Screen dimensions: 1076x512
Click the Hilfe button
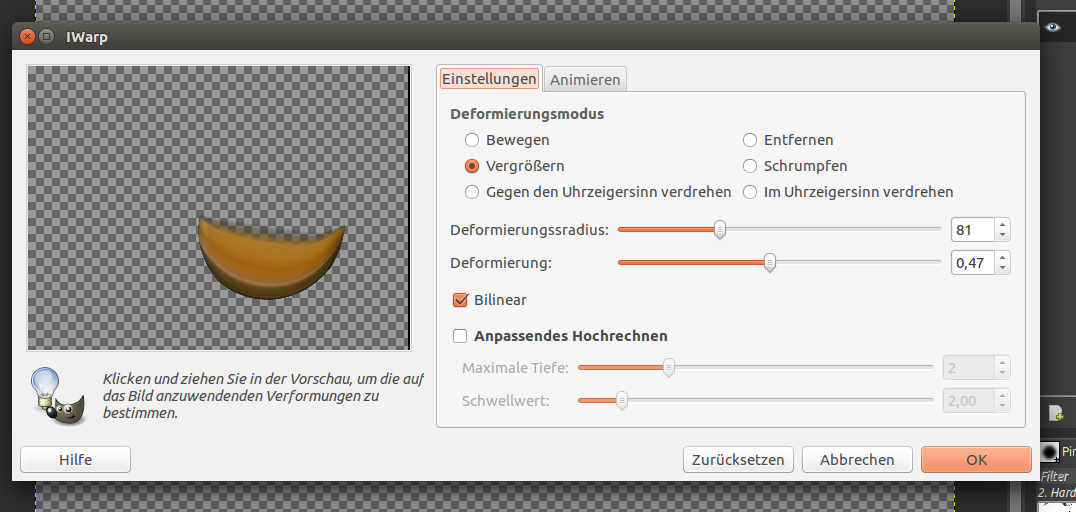click(x=75, y=460)
